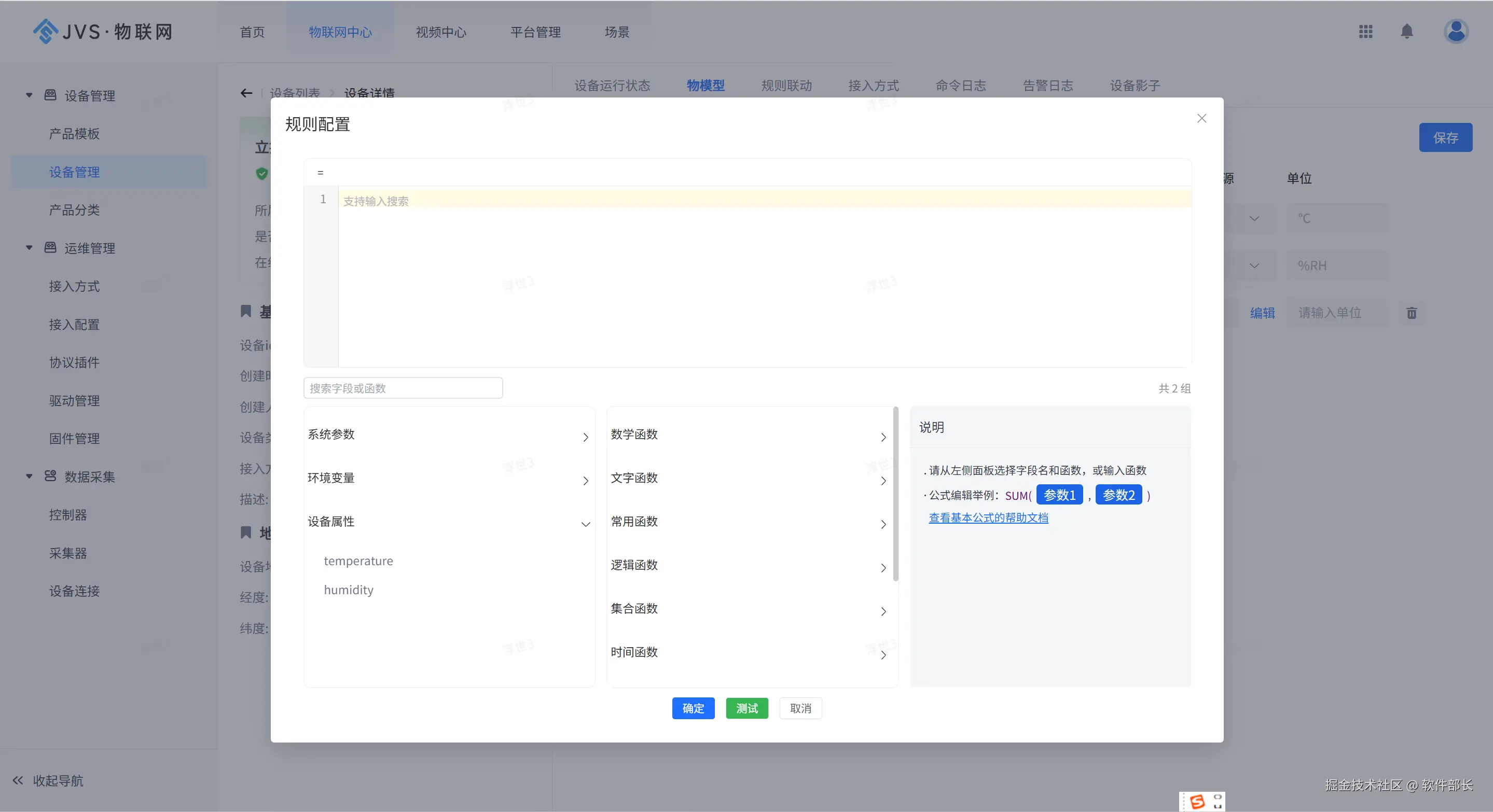Screen dimensions: 1493x812
Task: Click the 搜索字段或函数 search field
Action: 403,388
